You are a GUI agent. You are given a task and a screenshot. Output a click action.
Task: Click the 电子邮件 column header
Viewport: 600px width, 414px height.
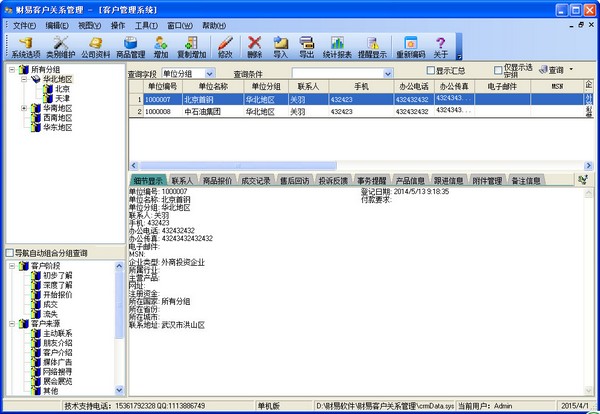click(502, 86)
